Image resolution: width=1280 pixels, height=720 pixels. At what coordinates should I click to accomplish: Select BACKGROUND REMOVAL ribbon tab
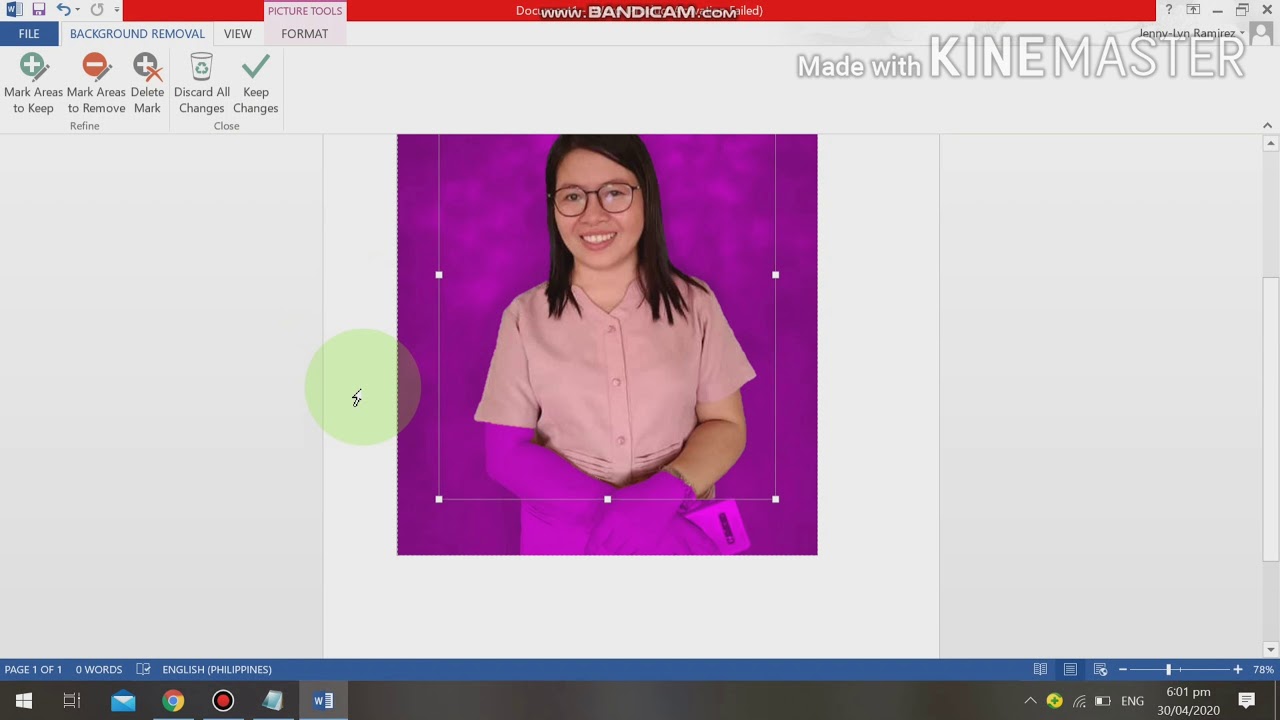(x=137, y=33)
